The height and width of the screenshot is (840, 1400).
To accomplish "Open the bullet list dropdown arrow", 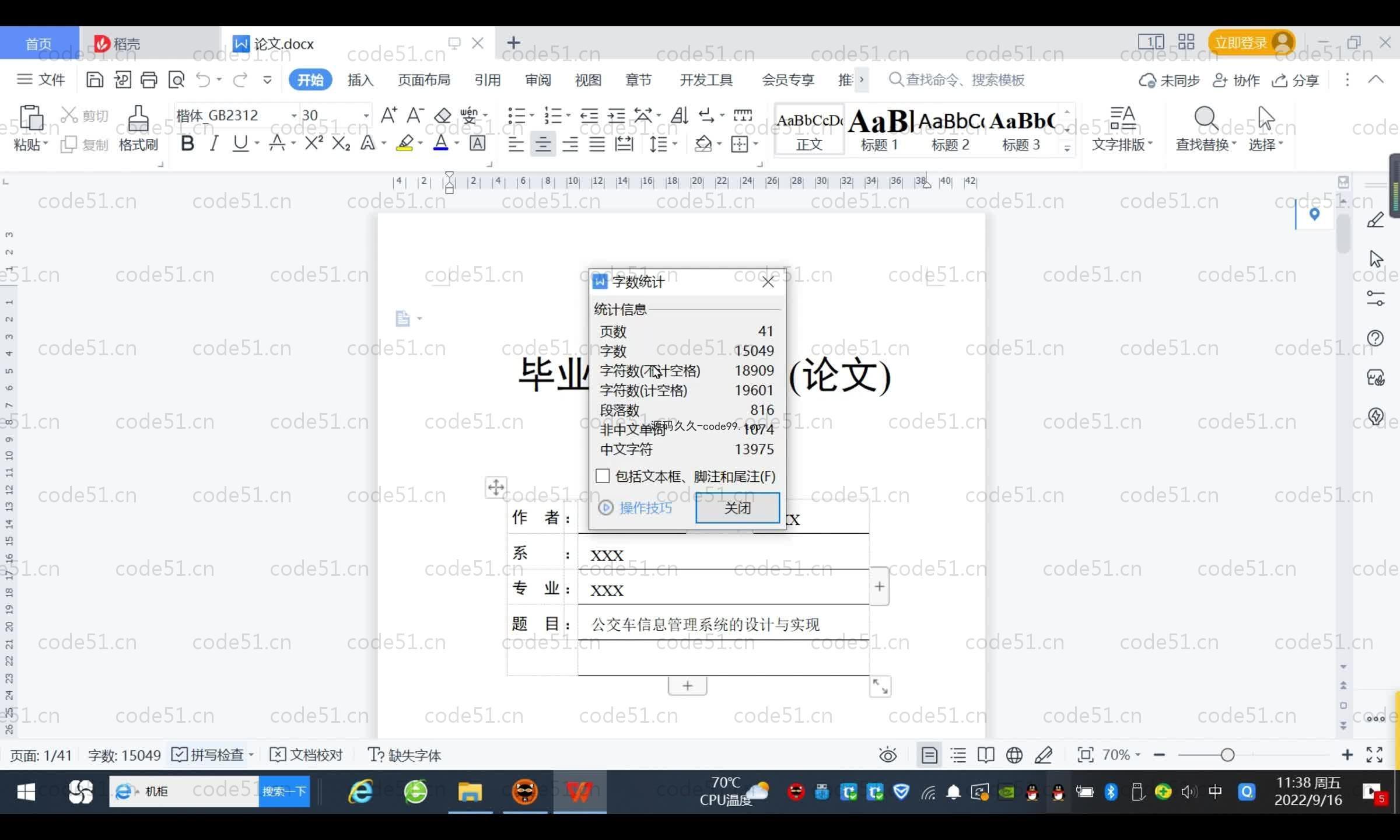I will tap(531, 115).
